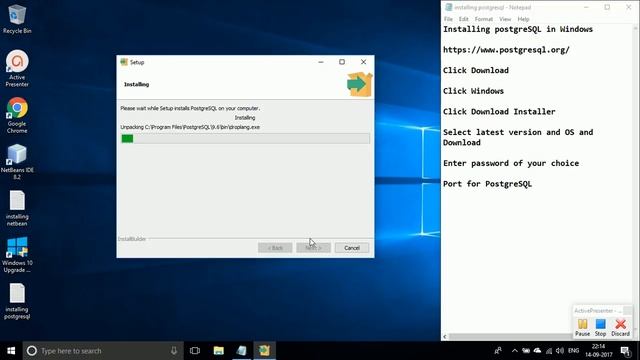The height and width of the screenshot is (360, 640).
Task: Click the 'Unpacking C:\Program Files' status text
Action: (190, 127)
